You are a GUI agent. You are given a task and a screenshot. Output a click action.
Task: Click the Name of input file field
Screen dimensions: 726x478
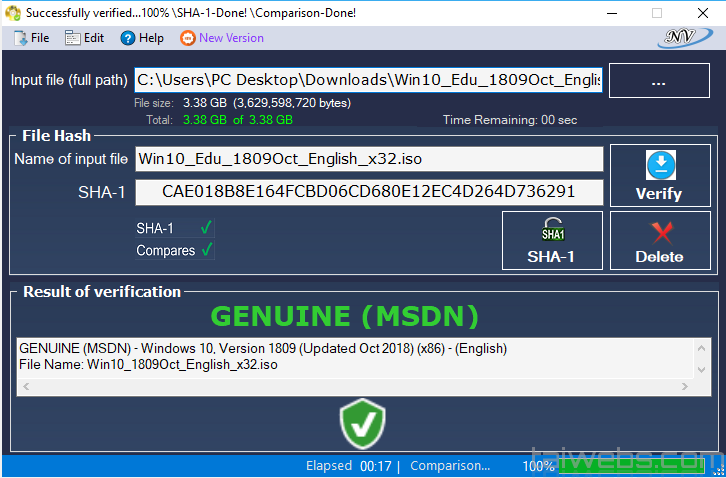[x=368, y=159]
